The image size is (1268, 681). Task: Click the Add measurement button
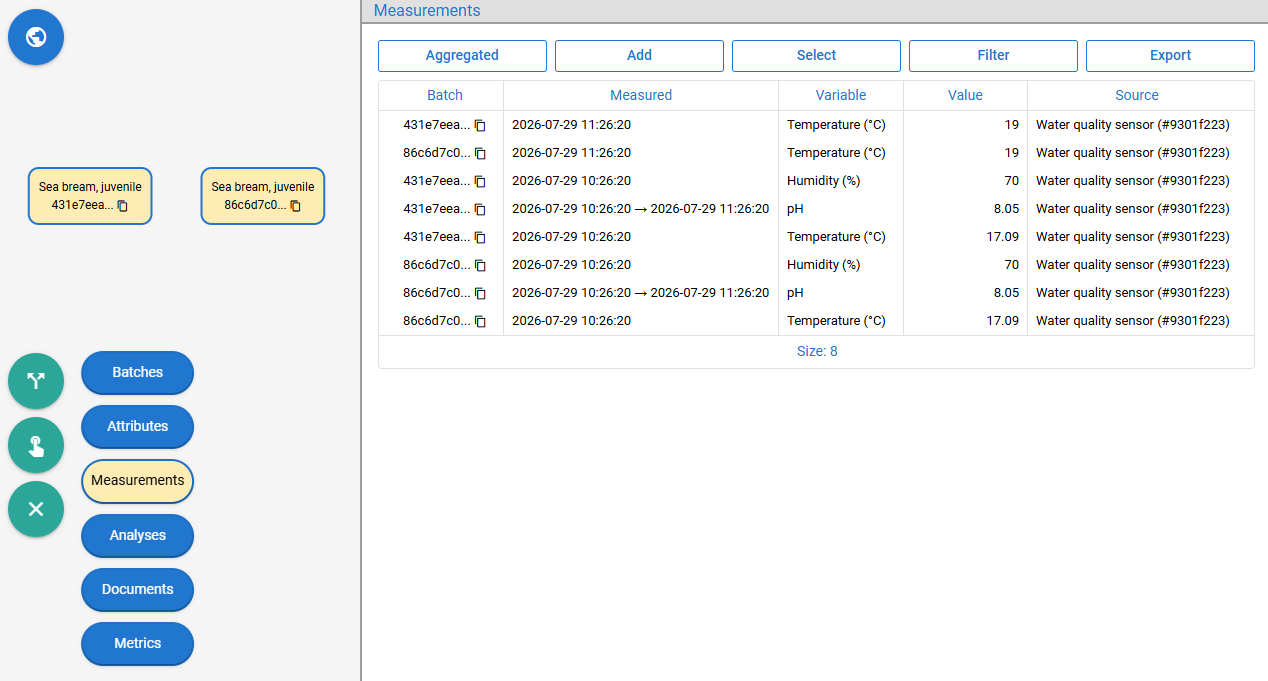point(639,56)
